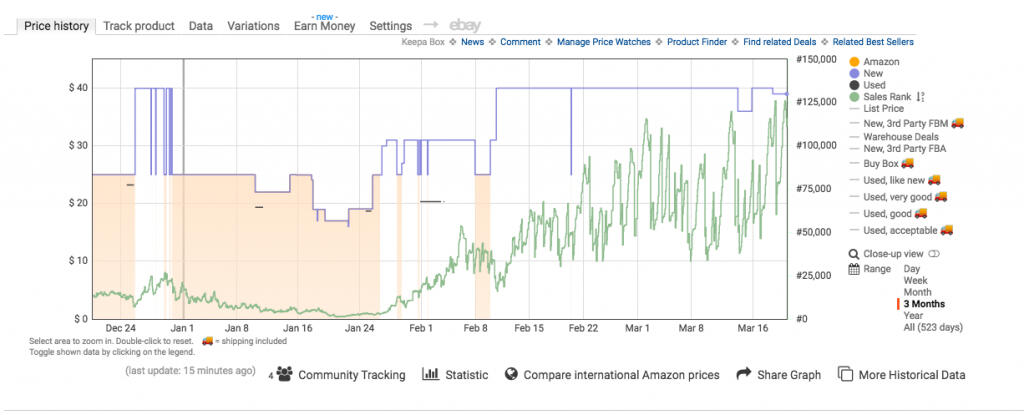
Task: Click the Manage Price Watches link
Action: [603, 42]
